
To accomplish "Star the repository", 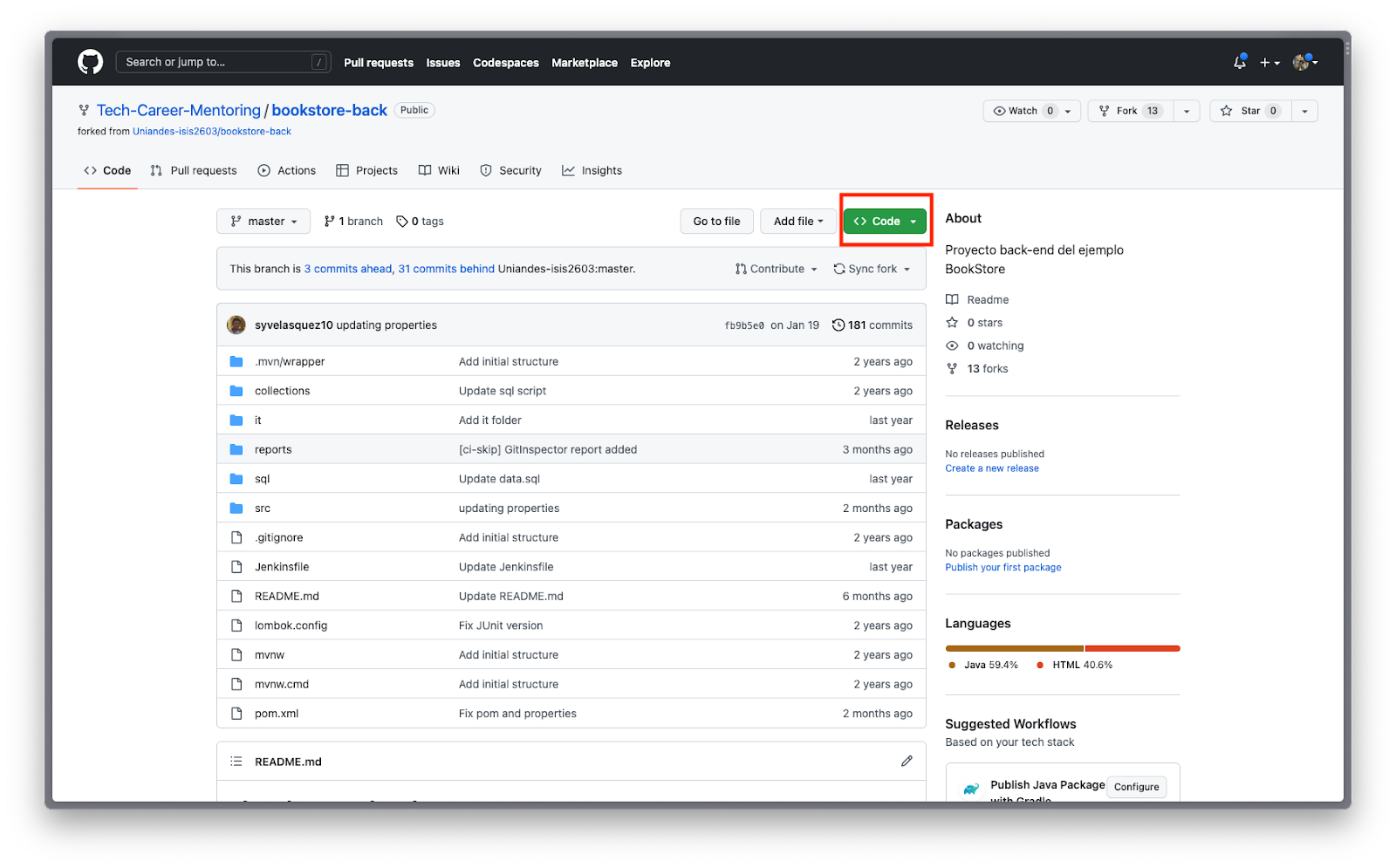I will tap(1250, 111).
